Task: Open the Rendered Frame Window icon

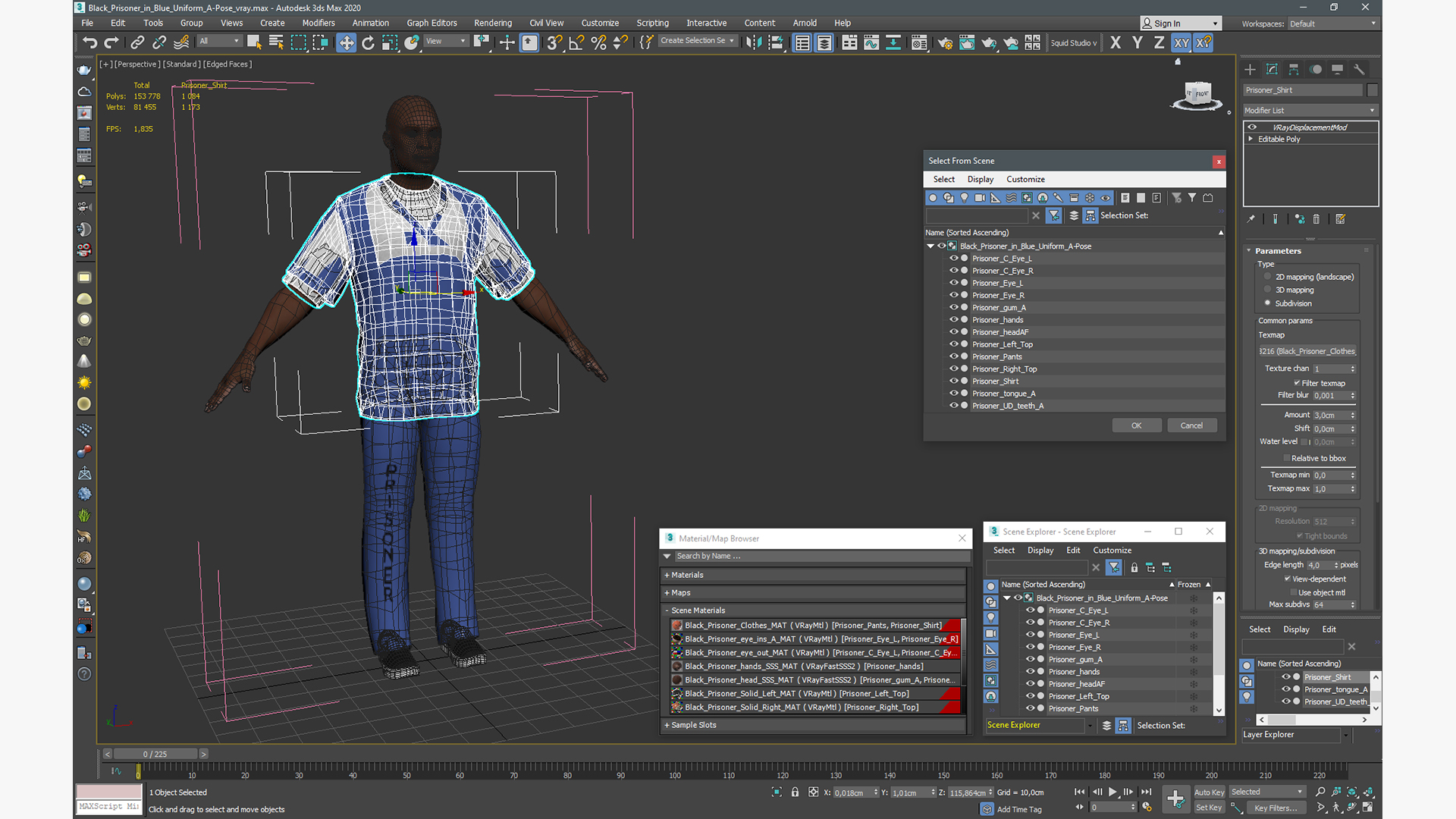Action: (967, 42)
